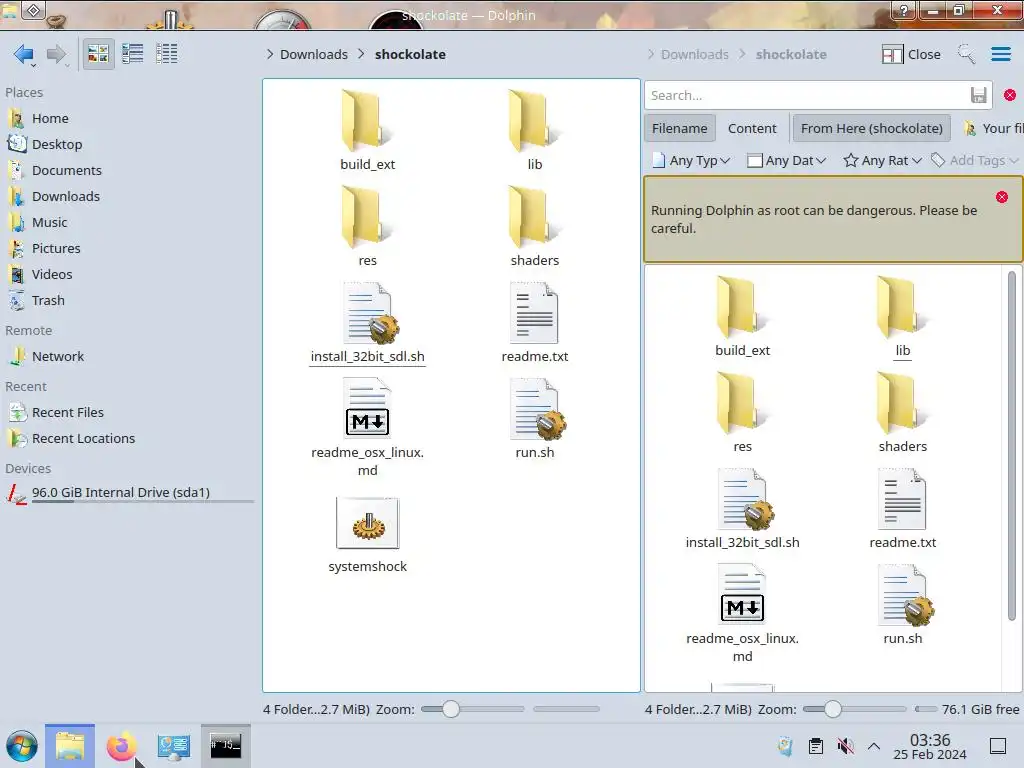
Task: Open the Any Date dropdown
Action: tap(787, 161)
